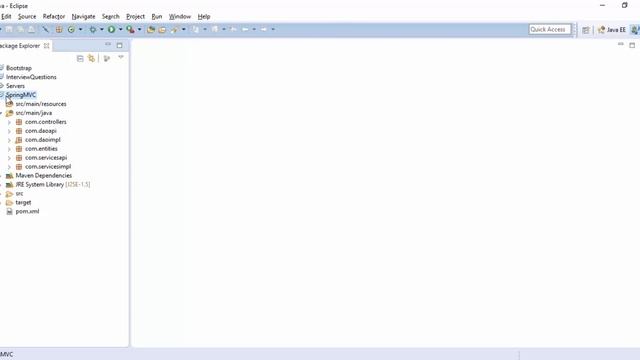Open the External Tools dropdown arrow
640x360 pixels.
tap(140, 29)
